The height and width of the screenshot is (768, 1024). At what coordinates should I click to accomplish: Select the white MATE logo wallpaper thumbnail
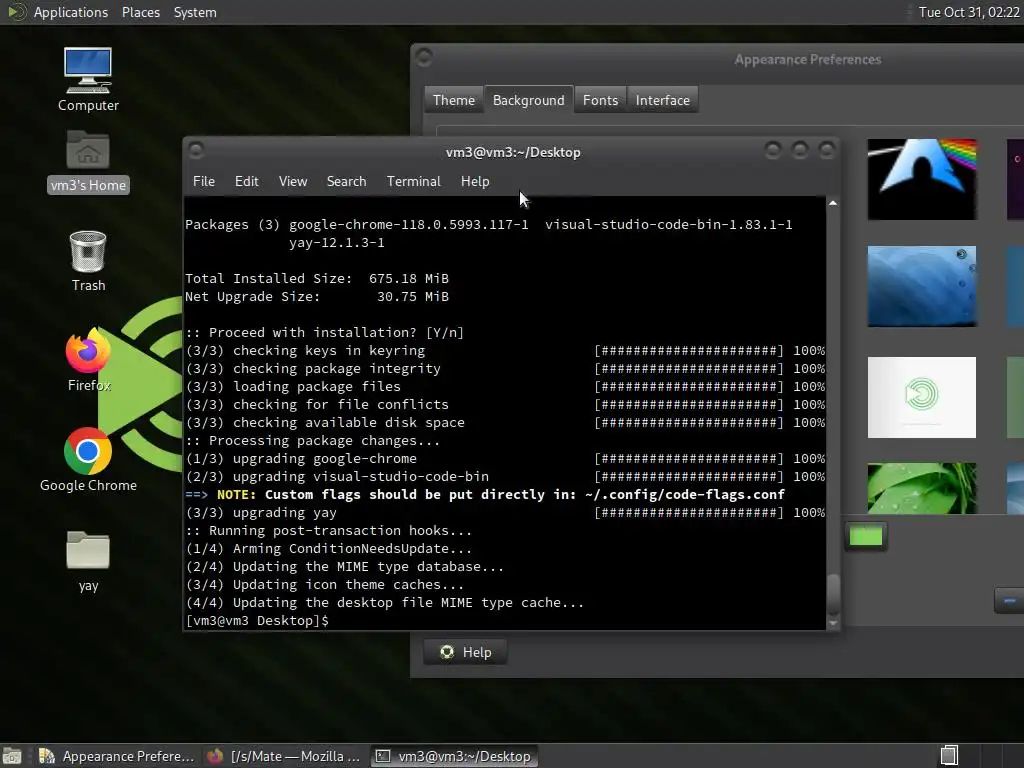click(x=922, y=397)
